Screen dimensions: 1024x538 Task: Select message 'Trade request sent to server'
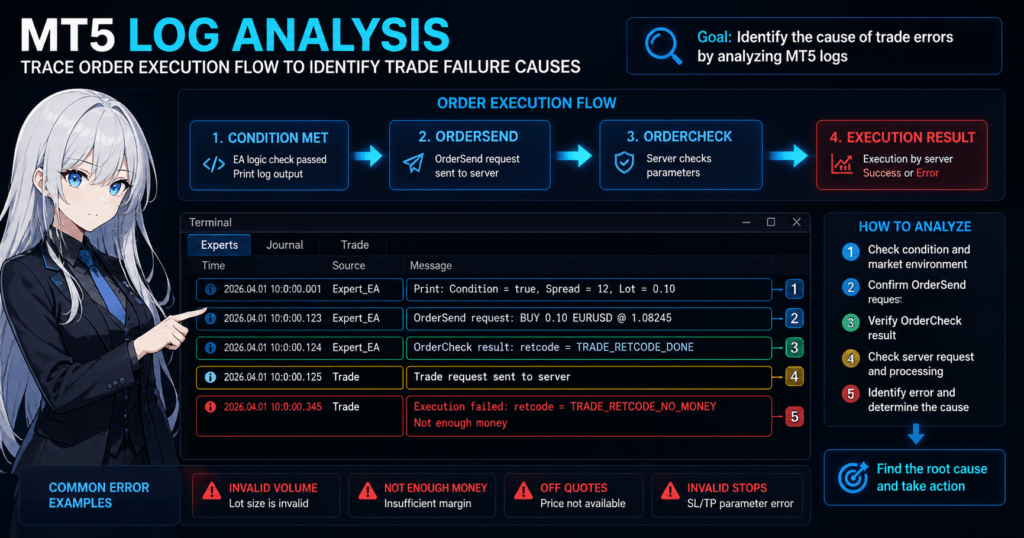click(492, 377)
